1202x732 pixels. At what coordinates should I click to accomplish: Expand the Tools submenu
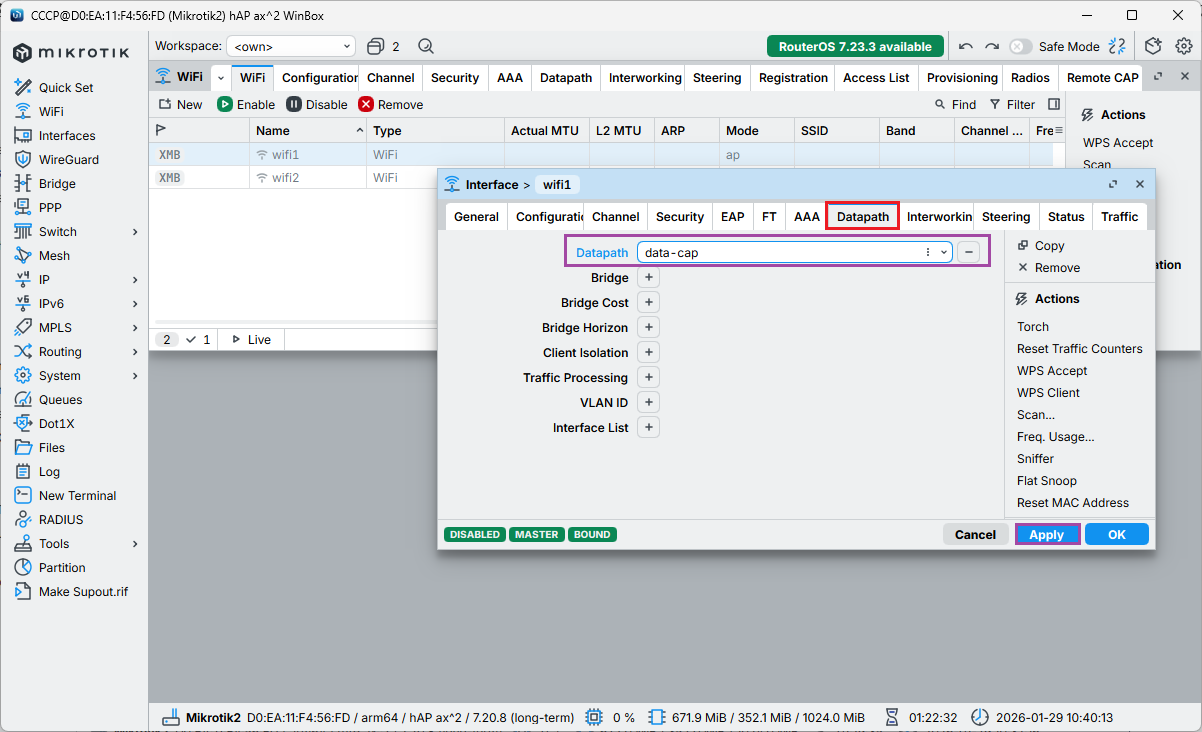pos(135,544)
